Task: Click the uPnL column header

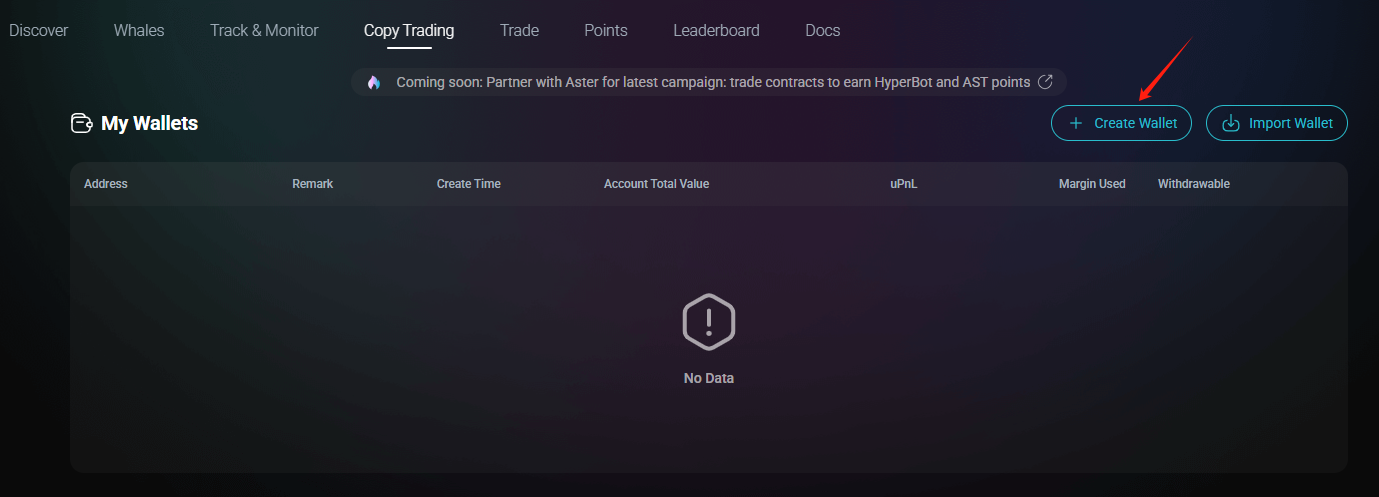Action: [x=904, y=184]
